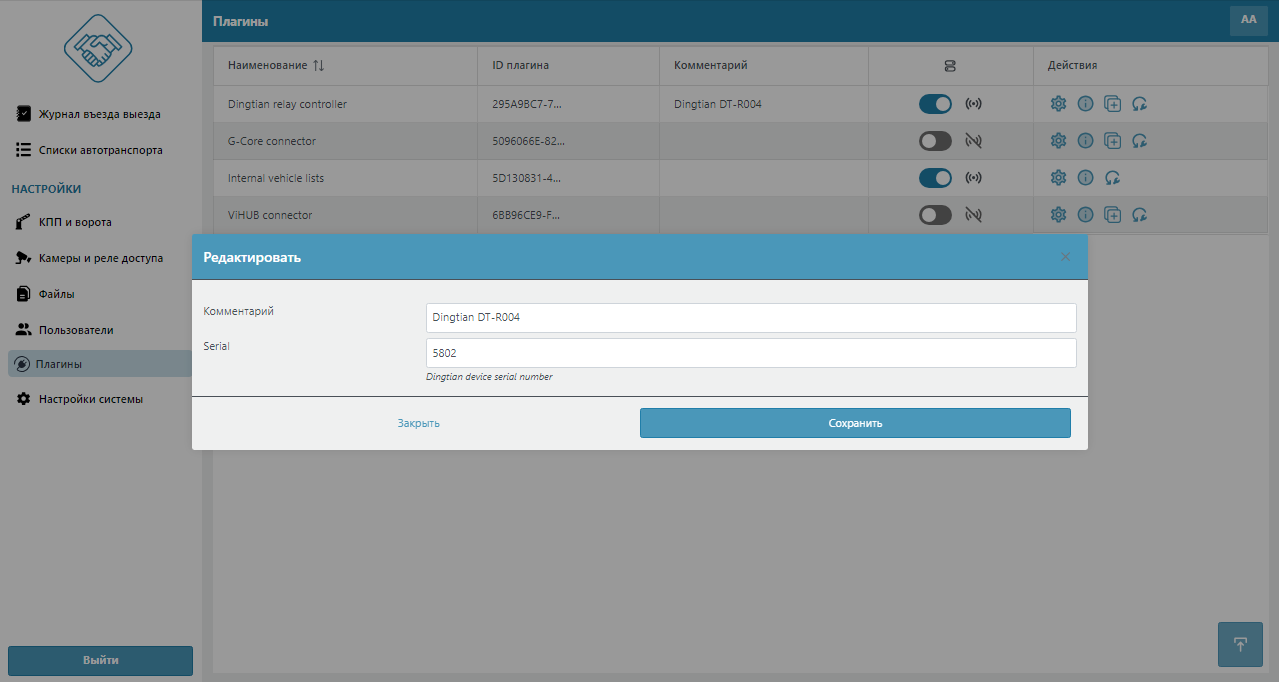Image resolution: width=1279 pixels, height=682 pixels.
Task: Show info for G-Core connector plugin
Action: pos(1085,141)
